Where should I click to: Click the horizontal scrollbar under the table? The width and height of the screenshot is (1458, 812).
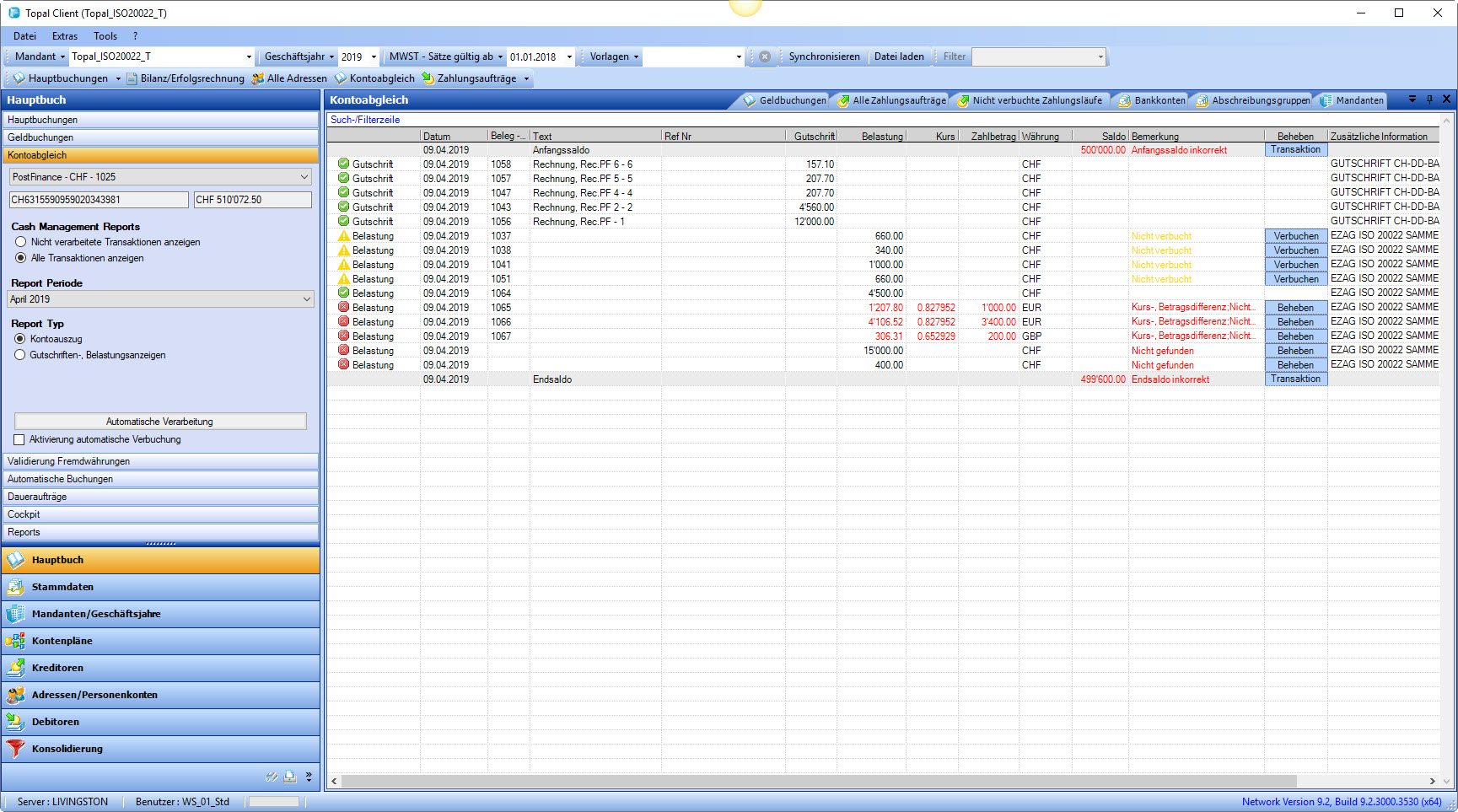click(x=818, y=781)
